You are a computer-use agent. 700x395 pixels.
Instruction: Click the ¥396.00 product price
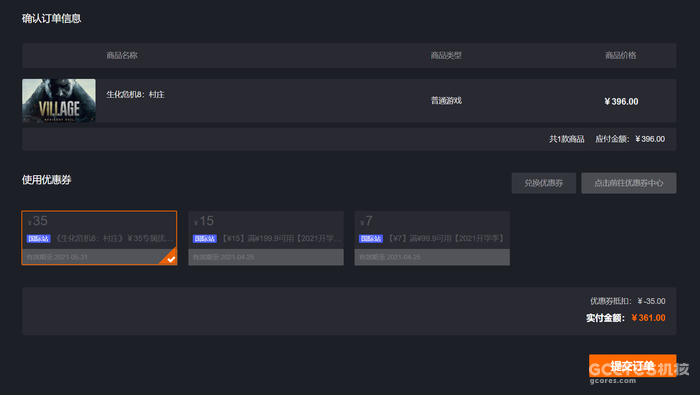(x=621, y=102)
